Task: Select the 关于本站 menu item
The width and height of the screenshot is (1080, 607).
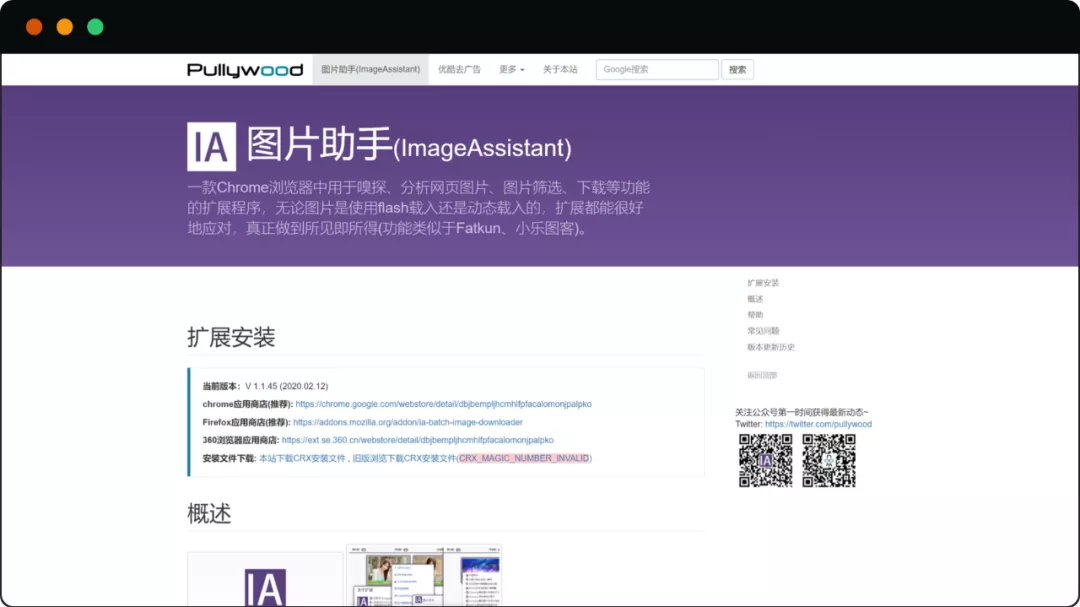Action: click(x=560, y=69)
